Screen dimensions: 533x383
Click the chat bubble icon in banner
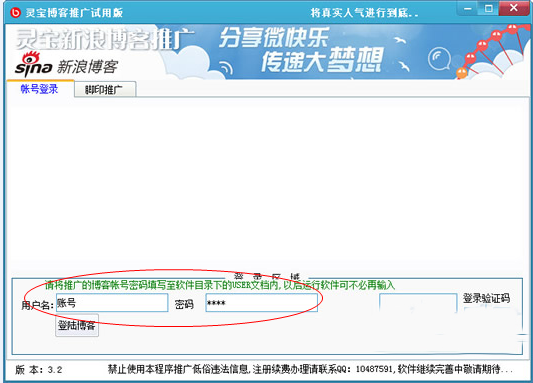pyautogui.click(x=439, y=59)
